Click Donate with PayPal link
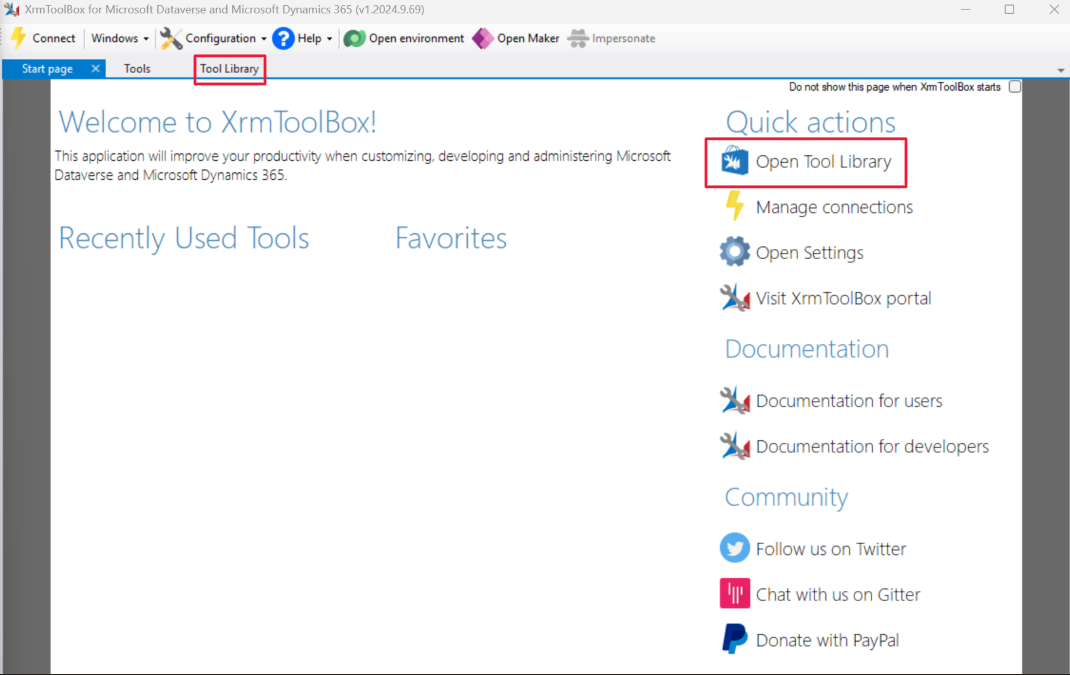The image size is (1070, 675). (827, 640)
